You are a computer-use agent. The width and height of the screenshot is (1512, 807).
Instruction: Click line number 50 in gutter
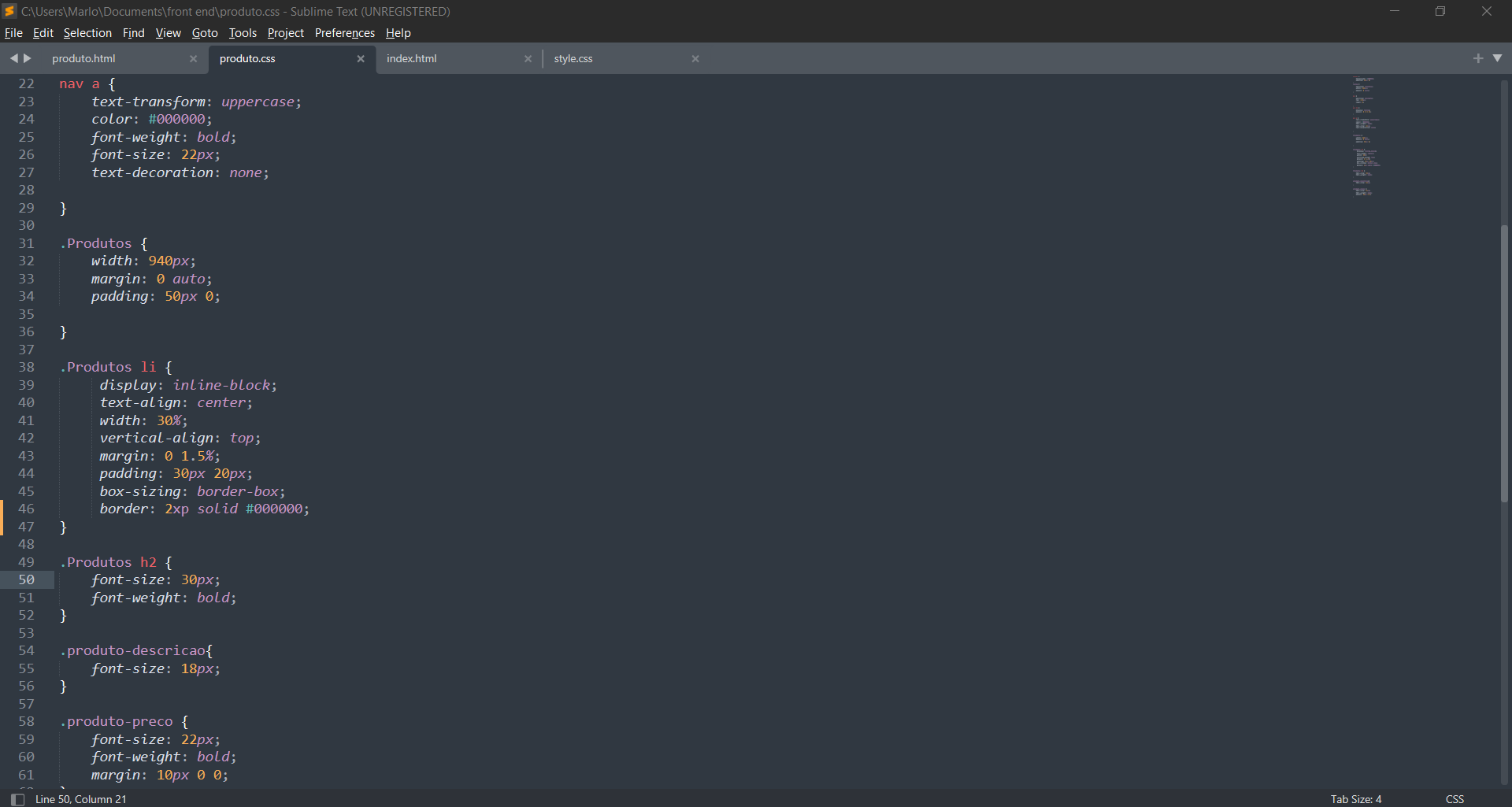27,580
